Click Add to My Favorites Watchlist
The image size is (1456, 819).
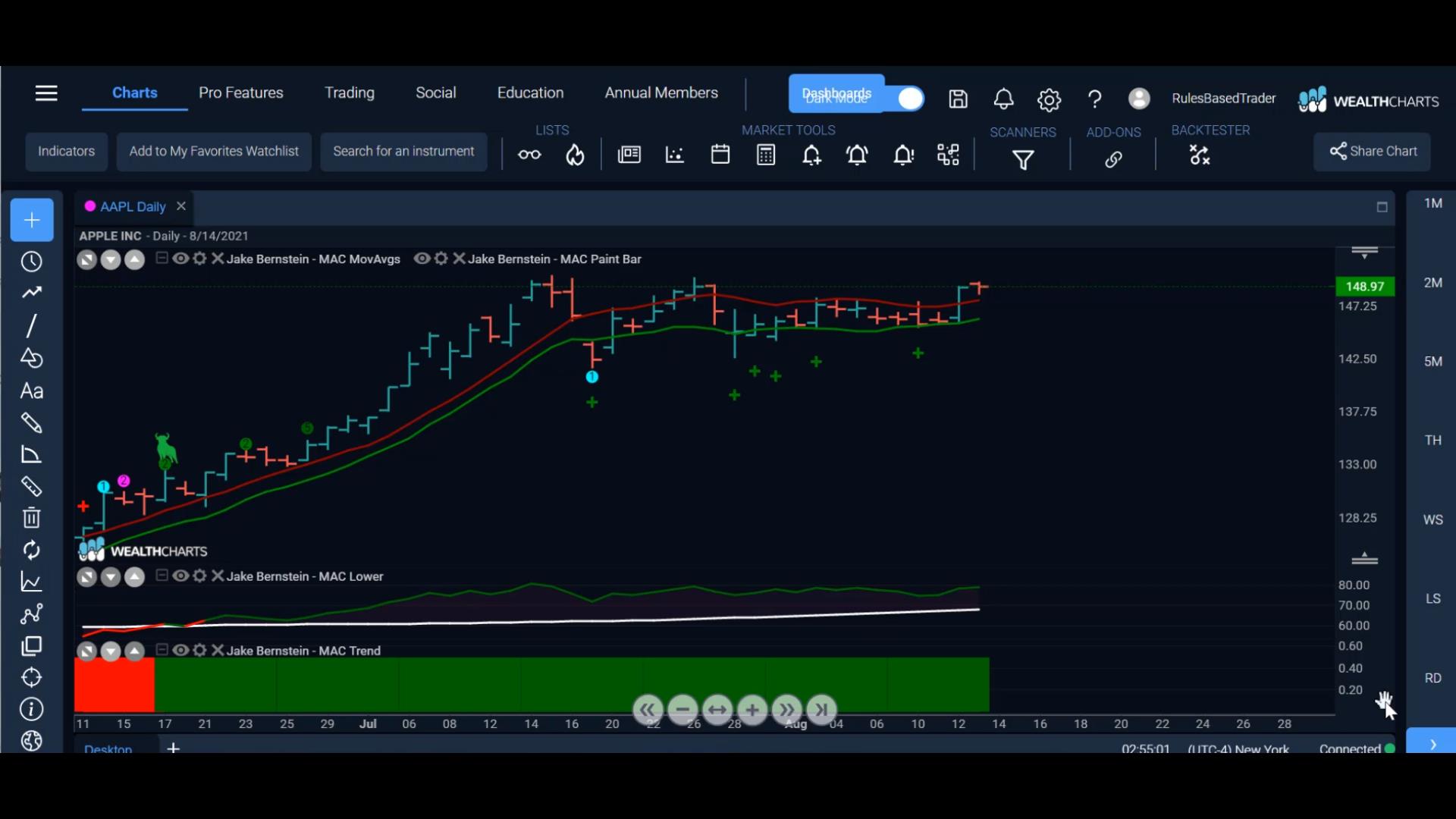pos(214,152)
